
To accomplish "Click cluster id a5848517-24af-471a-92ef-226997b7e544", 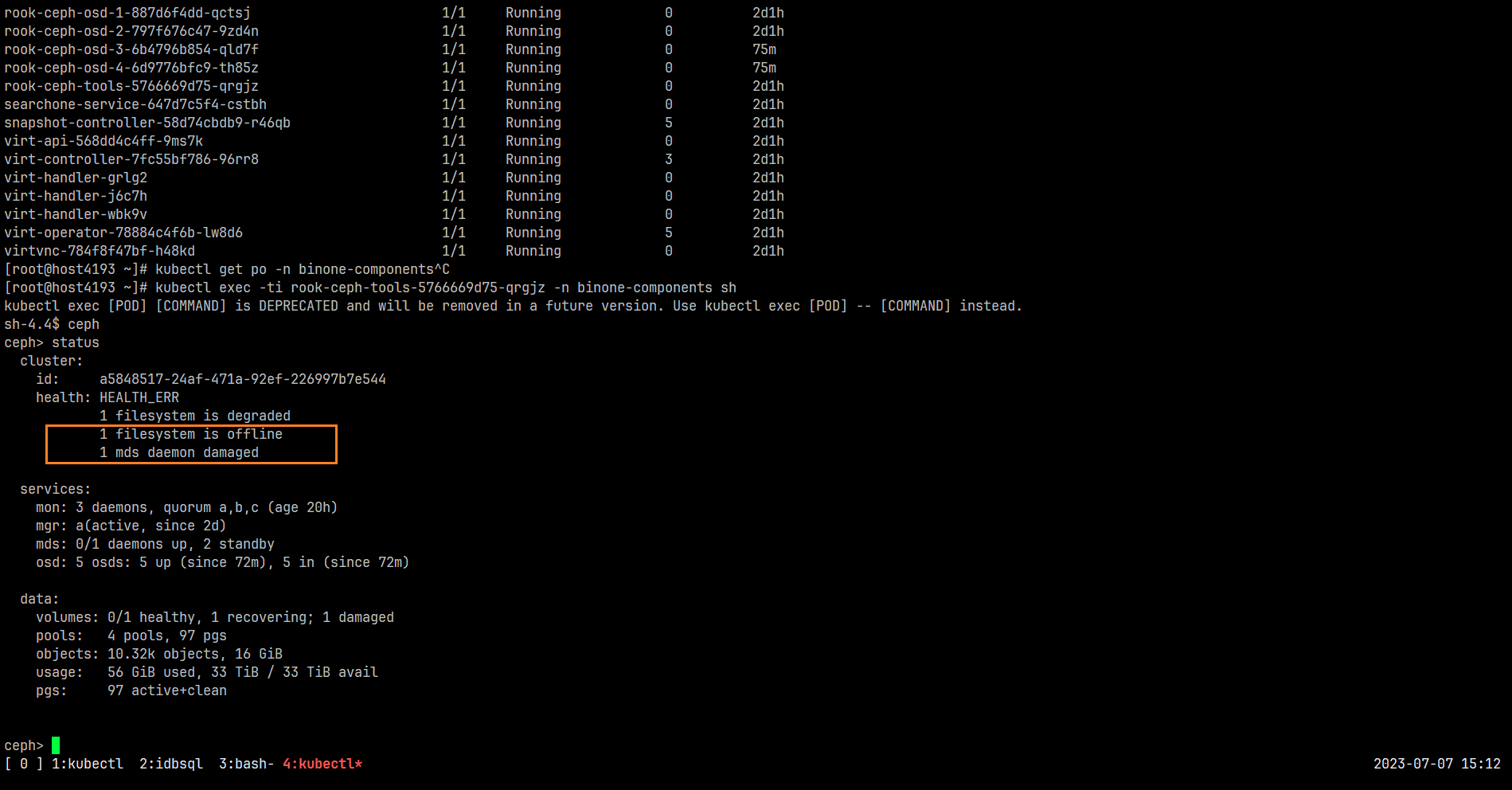I will [x=243, y=379].
